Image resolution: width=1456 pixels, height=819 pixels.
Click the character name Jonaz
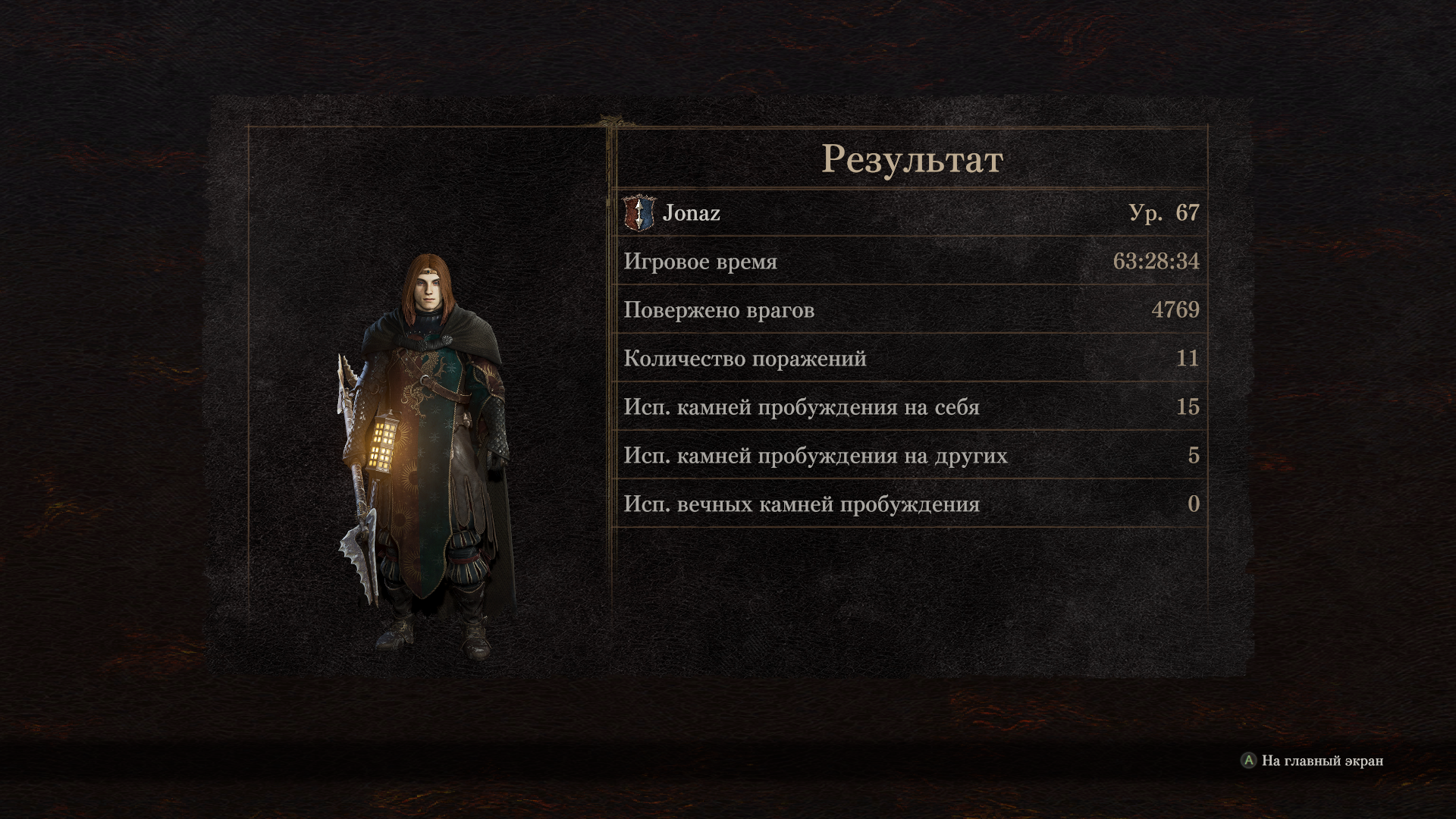point(691,213)
